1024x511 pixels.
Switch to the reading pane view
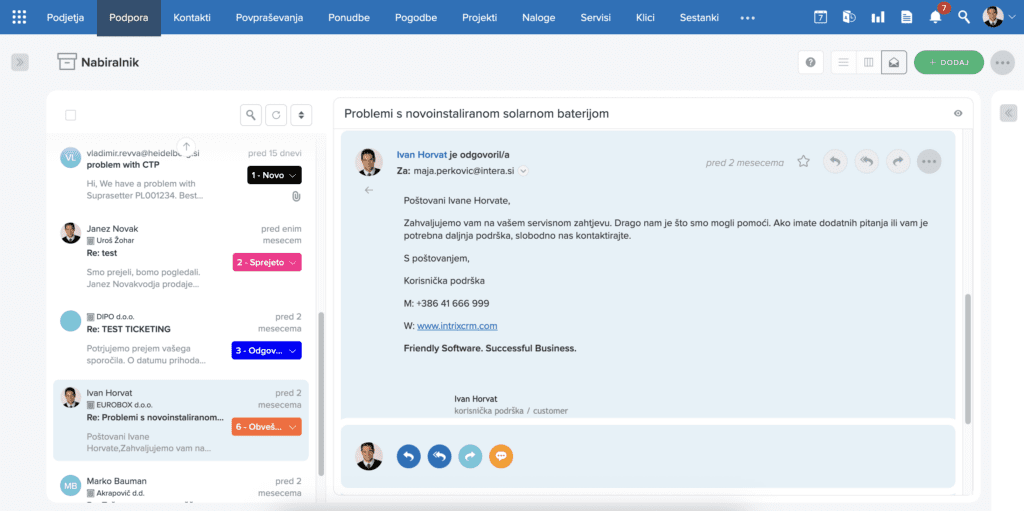(894, 62)
